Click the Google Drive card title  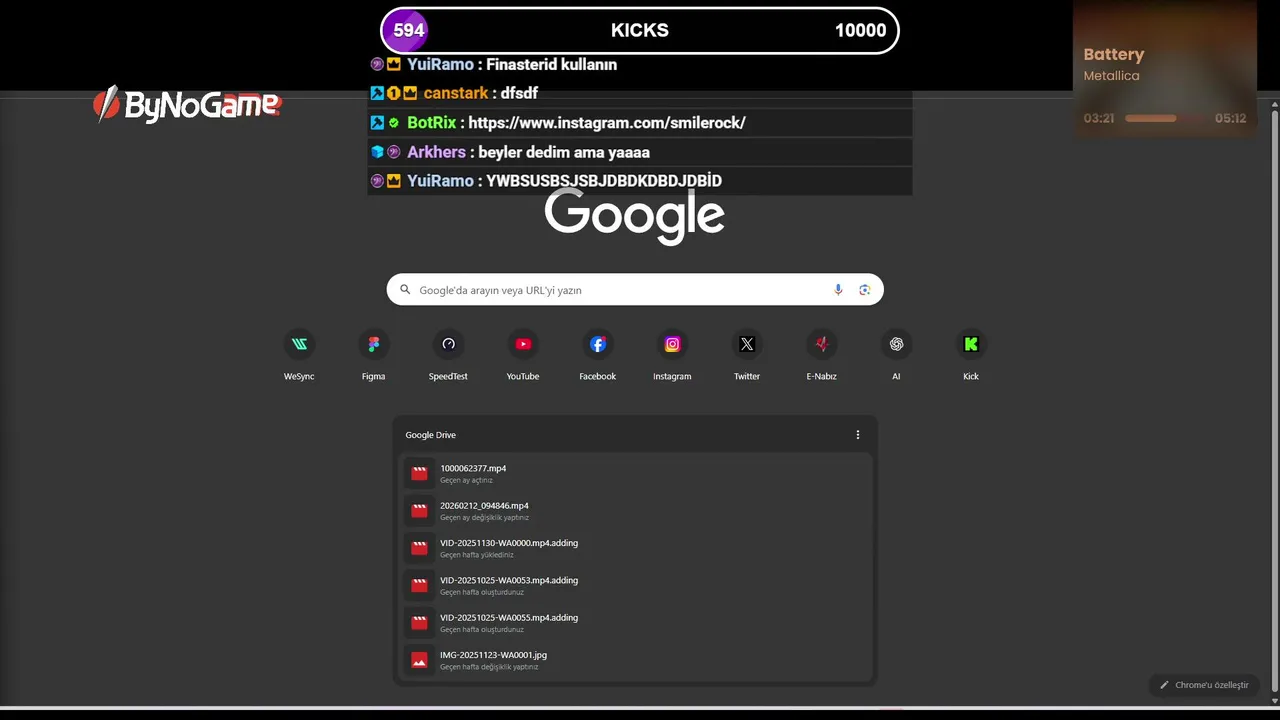pos(430,435)
